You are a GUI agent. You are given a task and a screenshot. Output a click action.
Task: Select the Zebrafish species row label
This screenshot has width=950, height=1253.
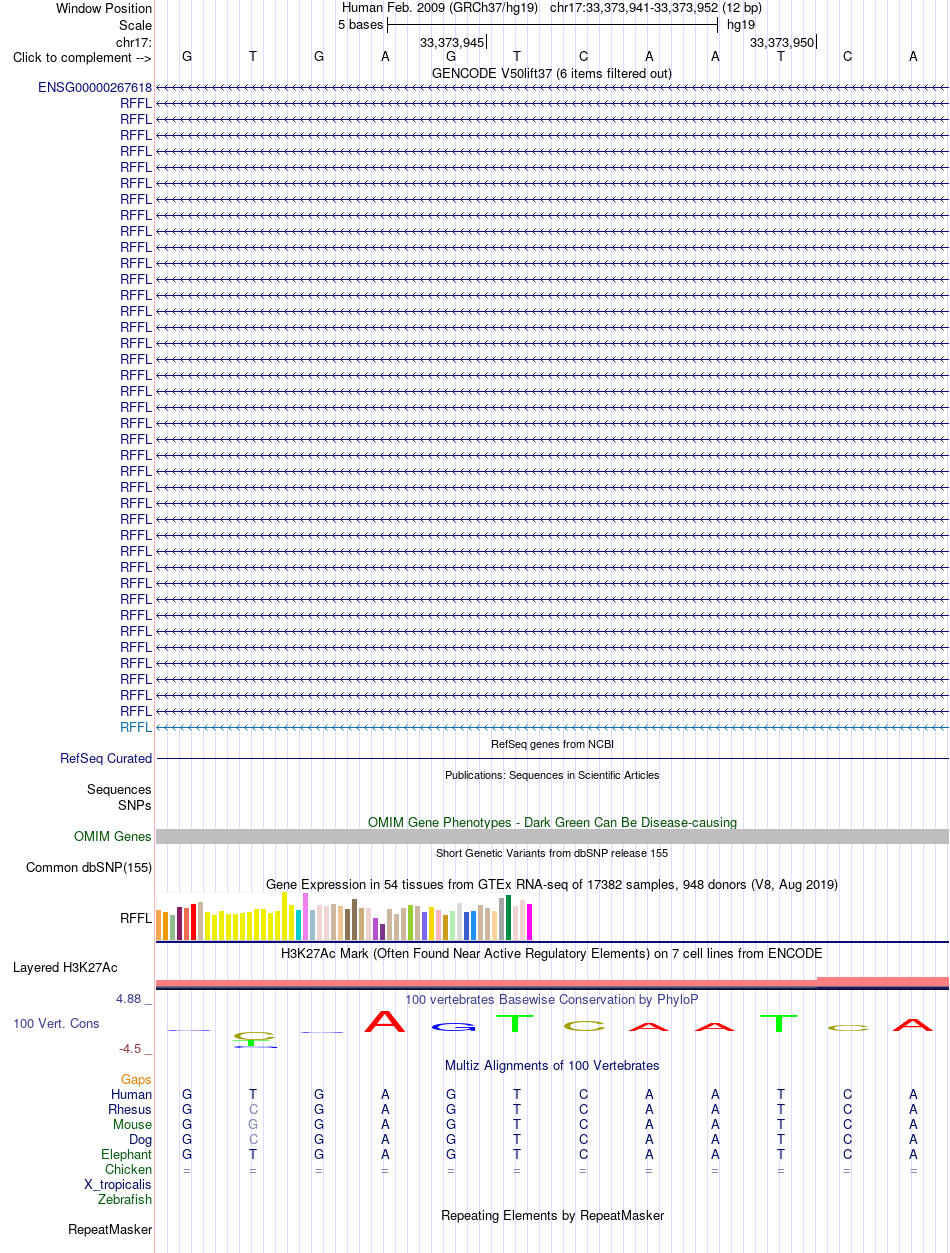(125, 1200)
